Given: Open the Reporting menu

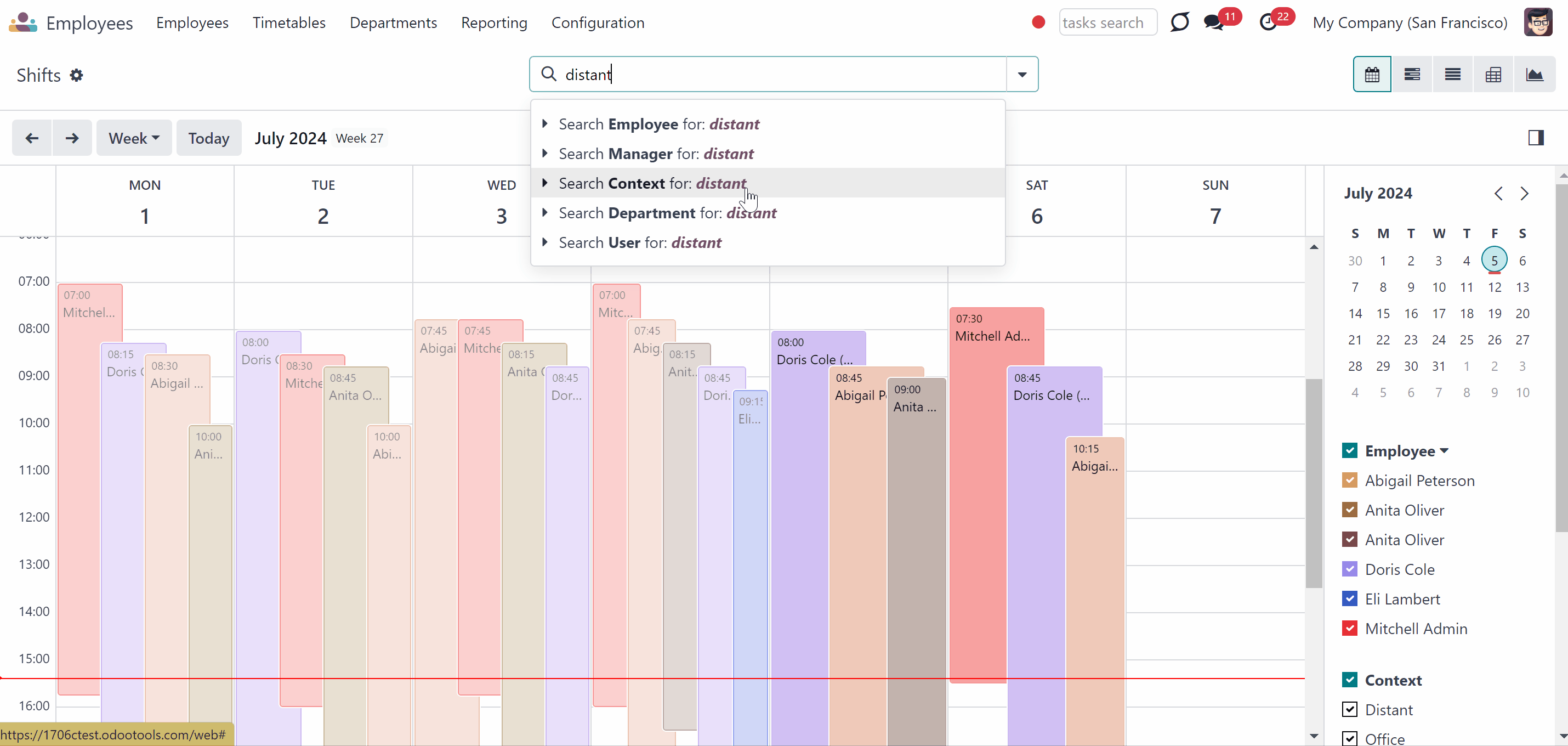Looking at the screenshot, I should [x=493, y=22].
